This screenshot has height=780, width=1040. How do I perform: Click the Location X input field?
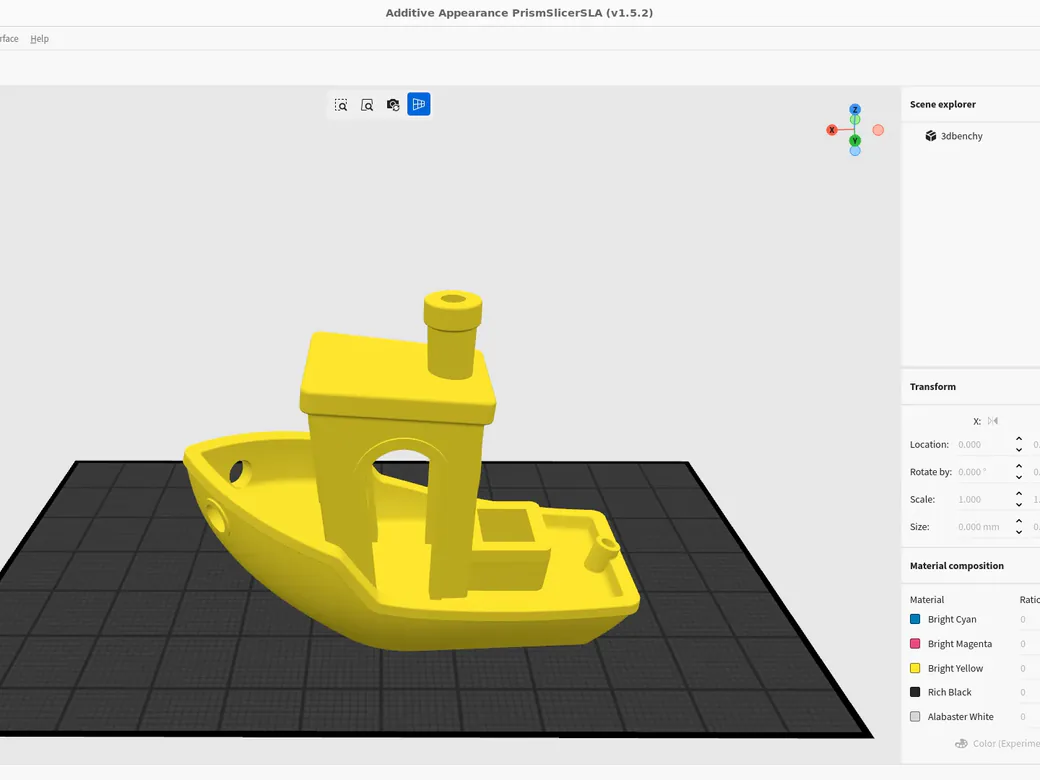point(984,444)
